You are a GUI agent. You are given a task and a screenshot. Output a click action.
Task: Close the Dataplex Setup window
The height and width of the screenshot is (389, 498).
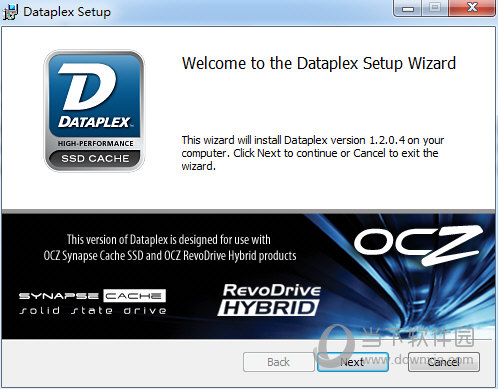tap(472, 8)
